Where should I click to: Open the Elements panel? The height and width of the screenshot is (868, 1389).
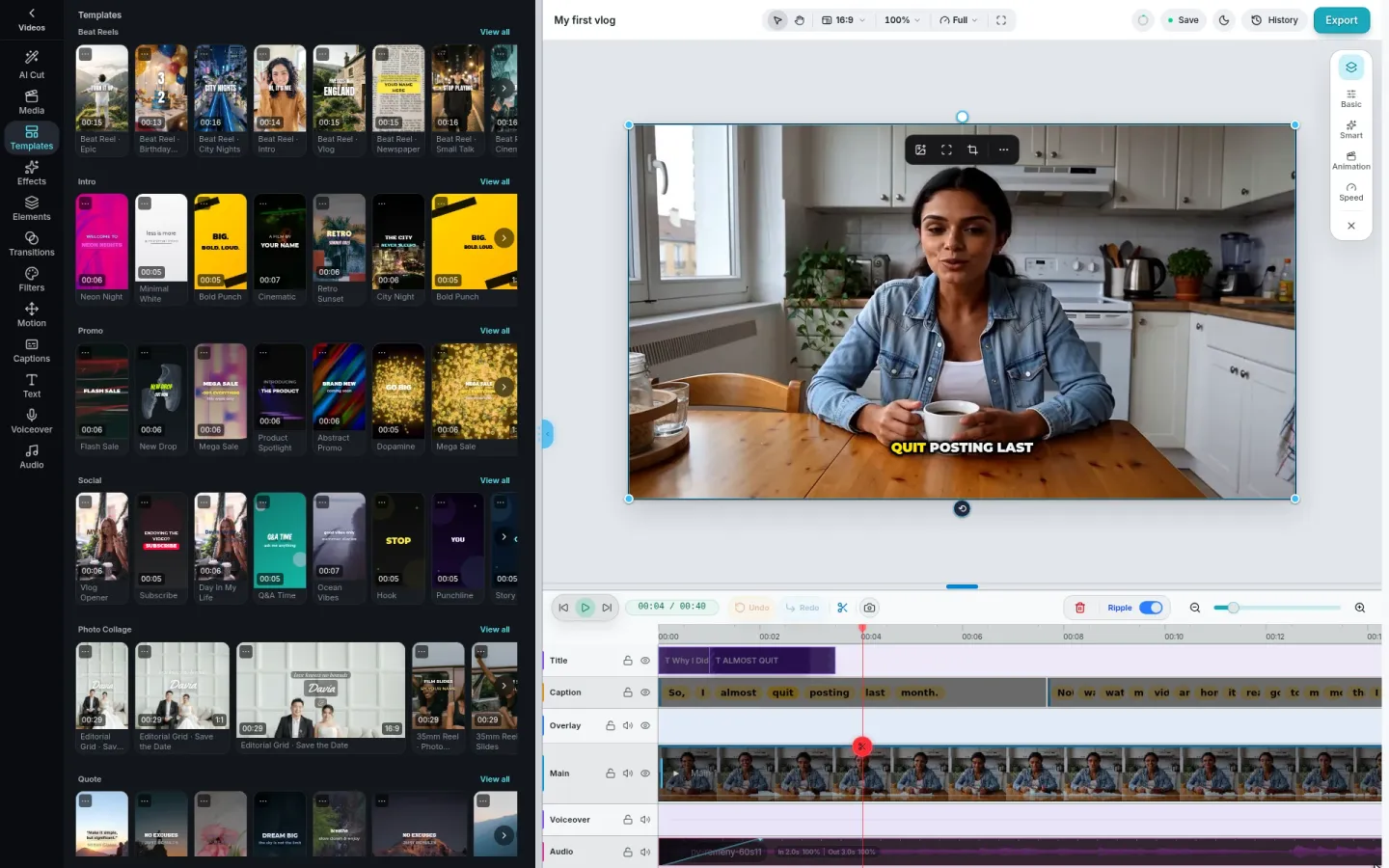click(32, 208)
